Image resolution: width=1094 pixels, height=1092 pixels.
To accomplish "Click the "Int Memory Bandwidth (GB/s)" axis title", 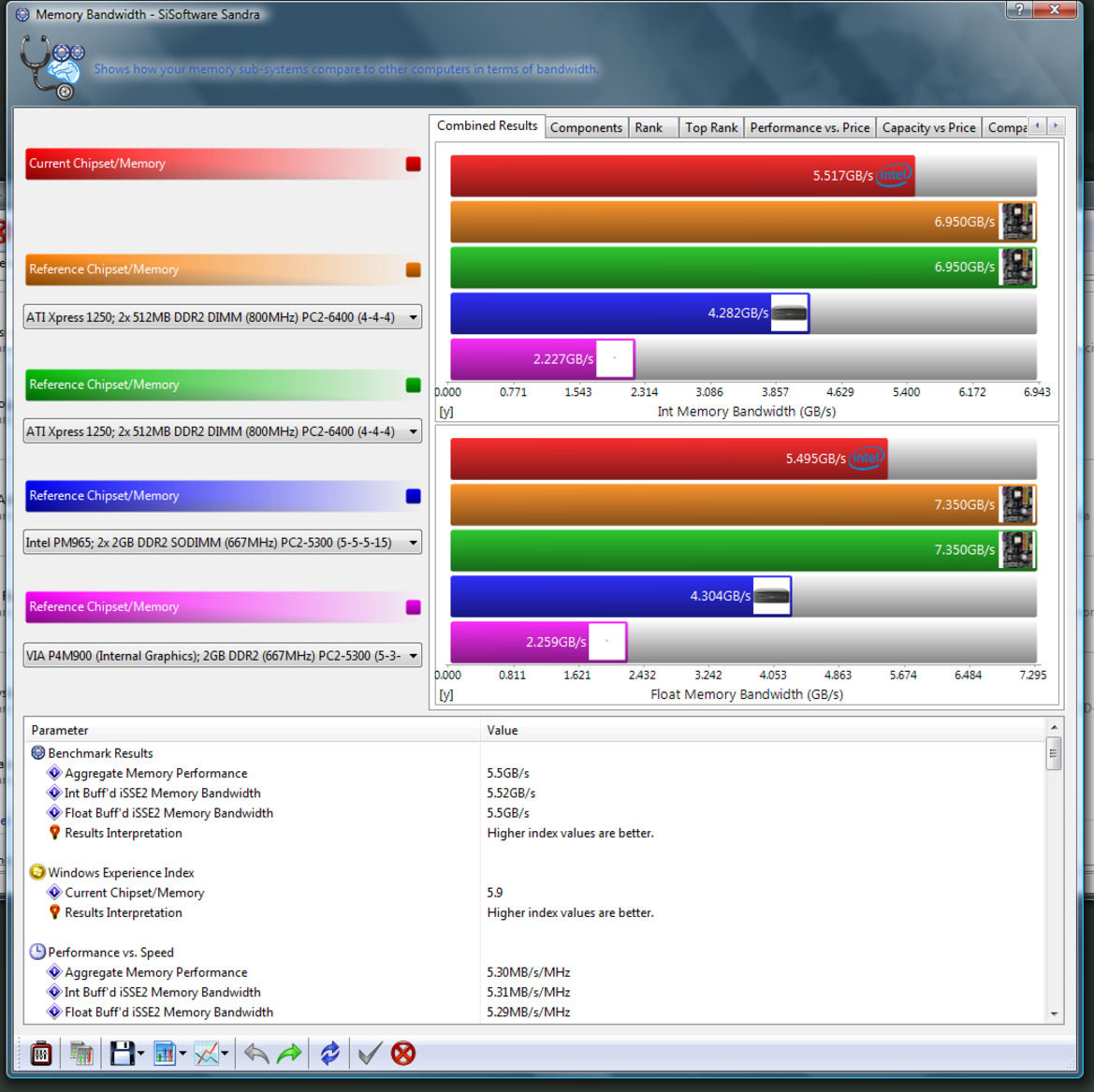I will tap(746, 411).
